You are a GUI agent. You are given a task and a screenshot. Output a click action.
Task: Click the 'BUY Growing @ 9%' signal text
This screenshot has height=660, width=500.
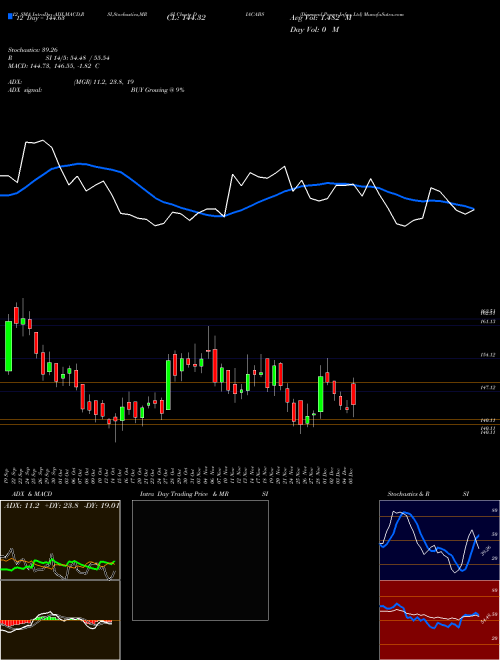(157, 90)
